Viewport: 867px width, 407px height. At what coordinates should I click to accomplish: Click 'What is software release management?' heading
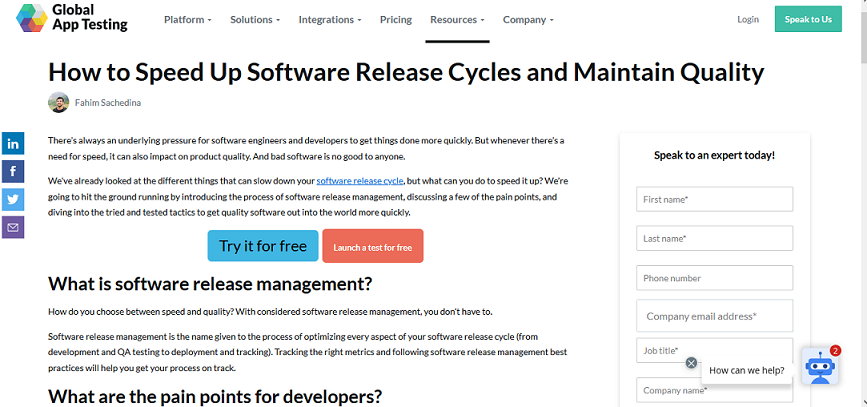210,284
